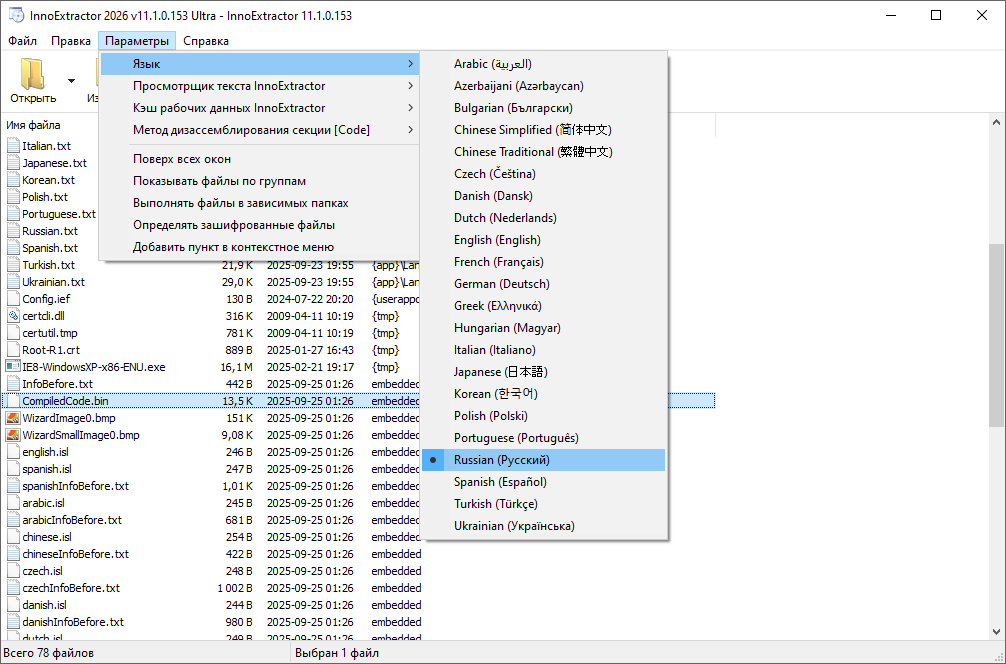Click the InnoExtractor app icon in title bar

(16, 16)
